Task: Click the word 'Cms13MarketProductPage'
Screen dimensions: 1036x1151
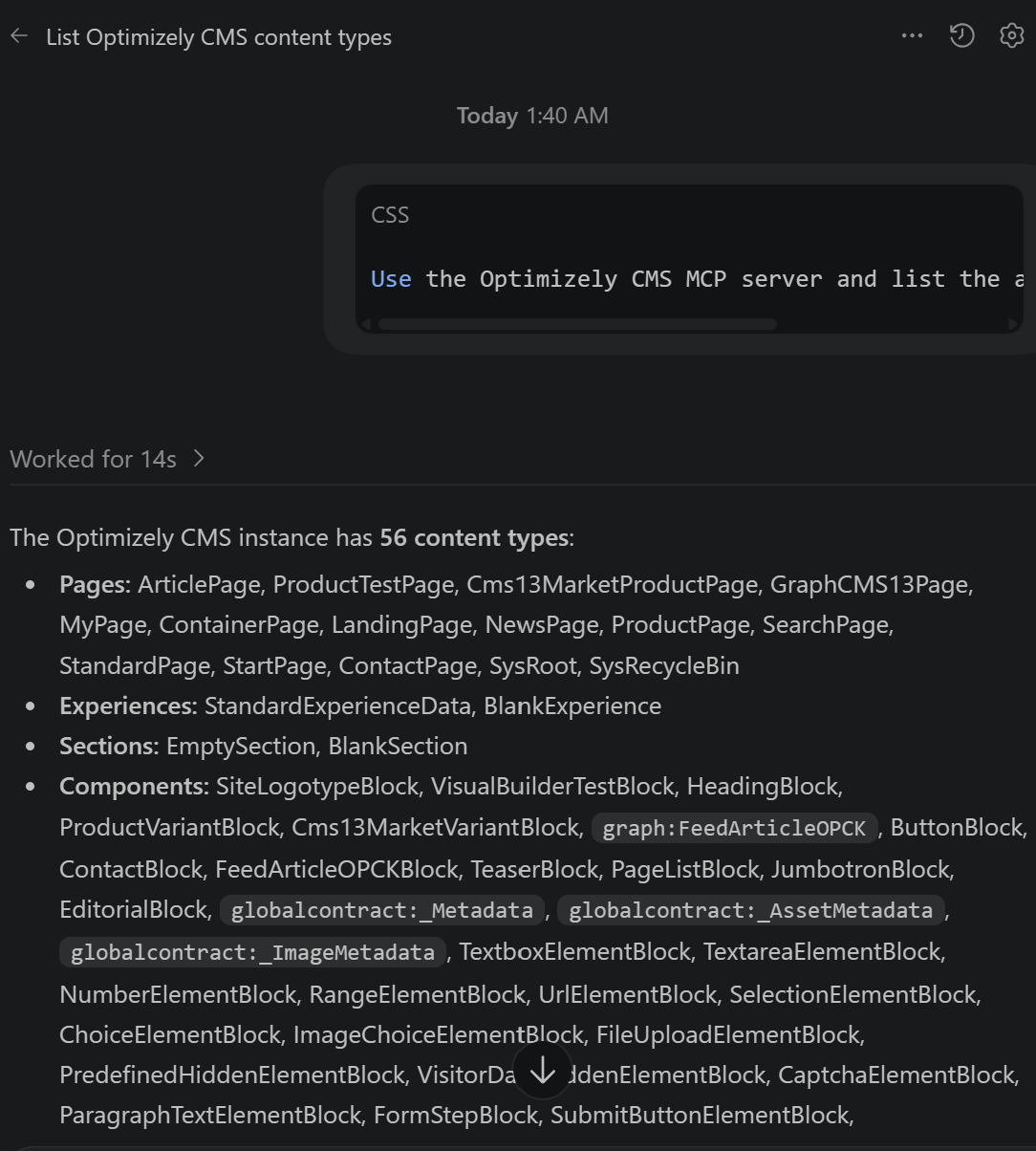Action: pyautogui.click(x=612, y=584)
